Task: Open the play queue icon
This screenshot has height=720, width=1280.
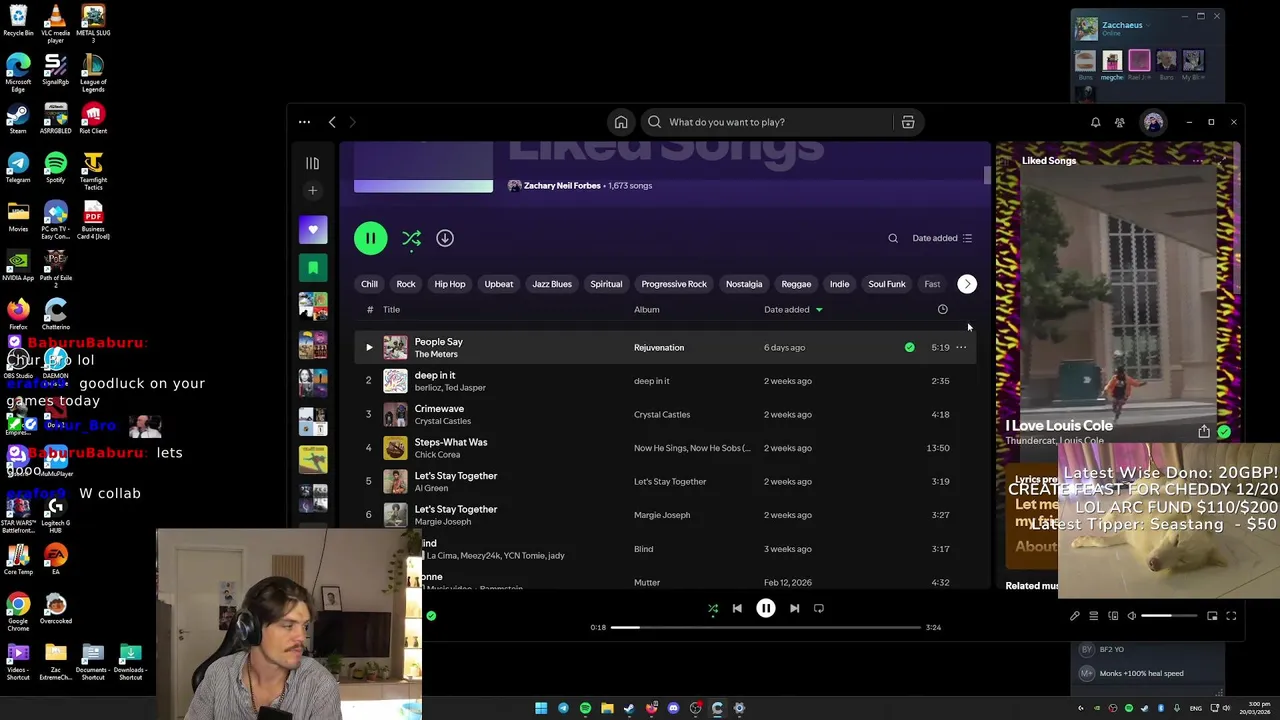Action: pyautogui.click(x=1094, y=616)
